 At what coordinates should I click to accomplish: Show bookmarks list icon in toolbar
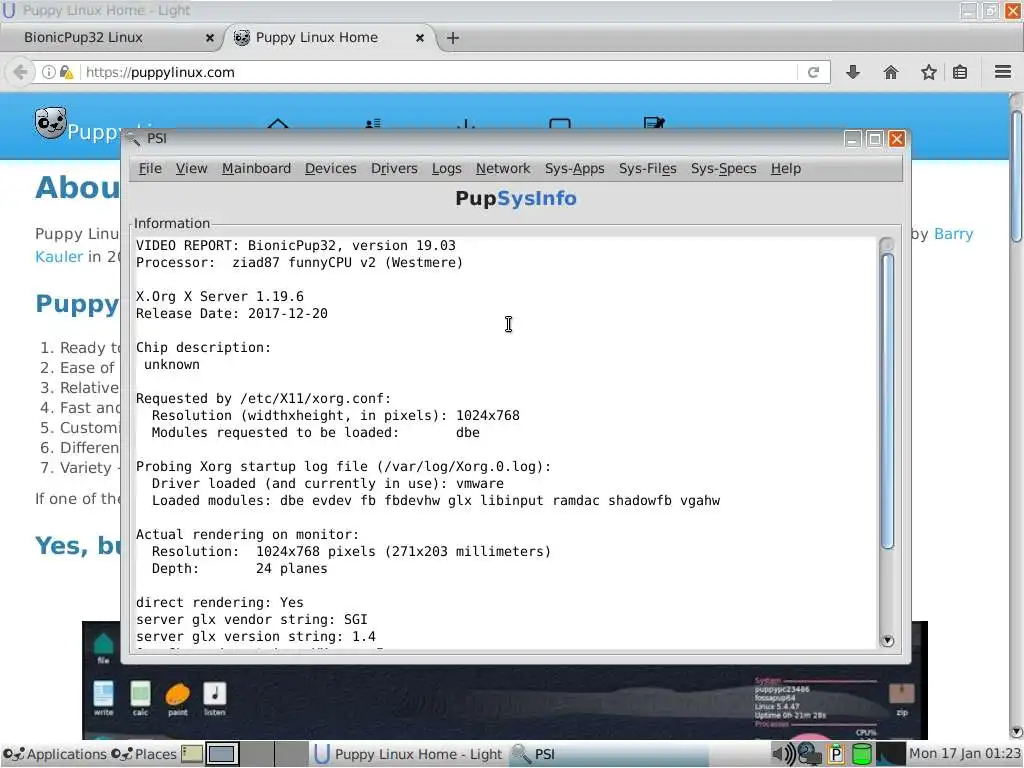pos(960,72)
